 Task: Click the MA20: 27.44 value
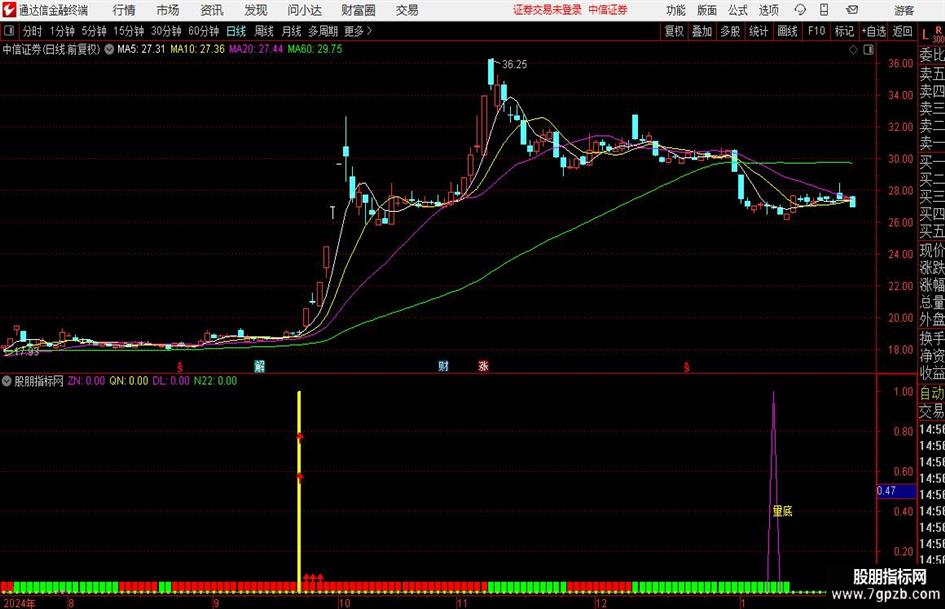(x=256, y=49)
